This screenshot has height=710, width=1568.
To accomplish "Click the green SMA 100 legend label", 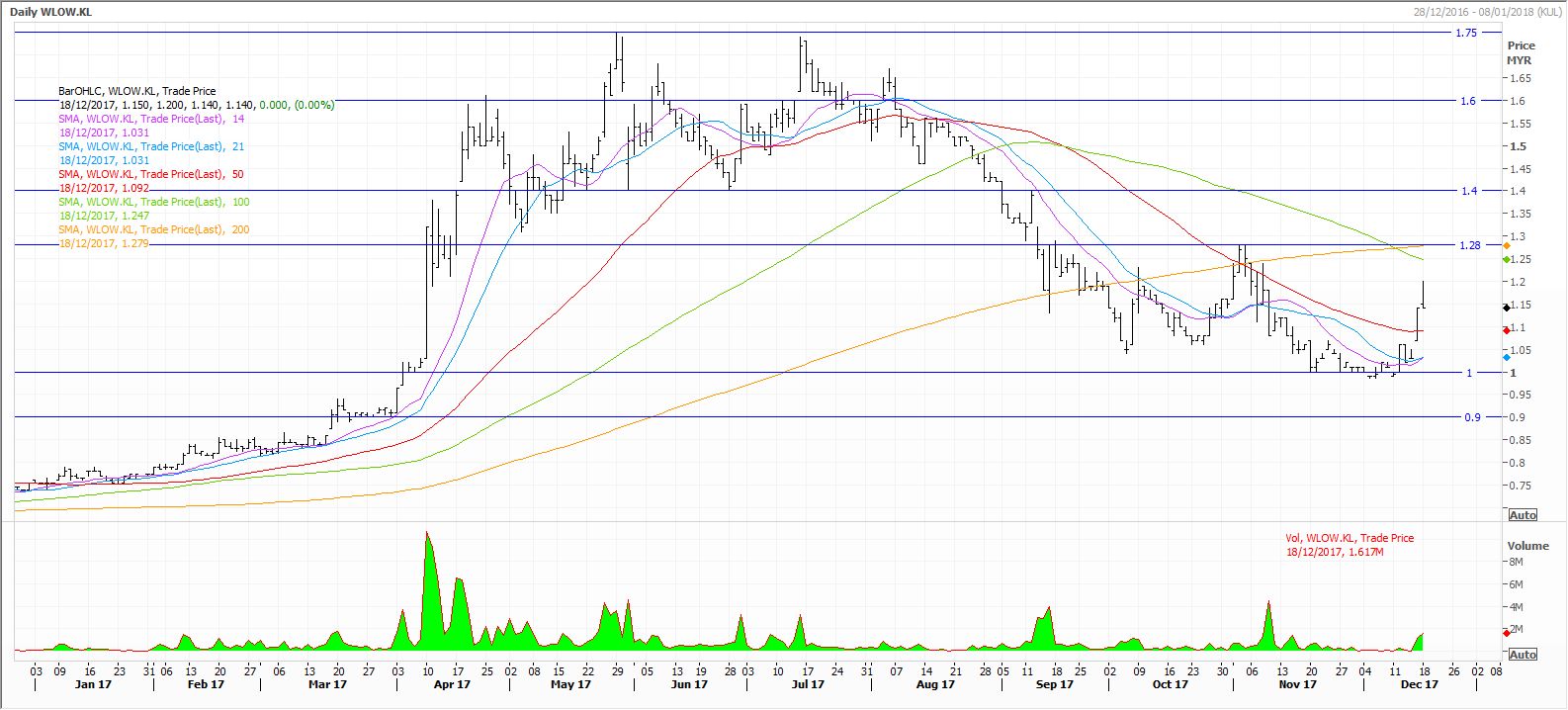I will point(153,202).
